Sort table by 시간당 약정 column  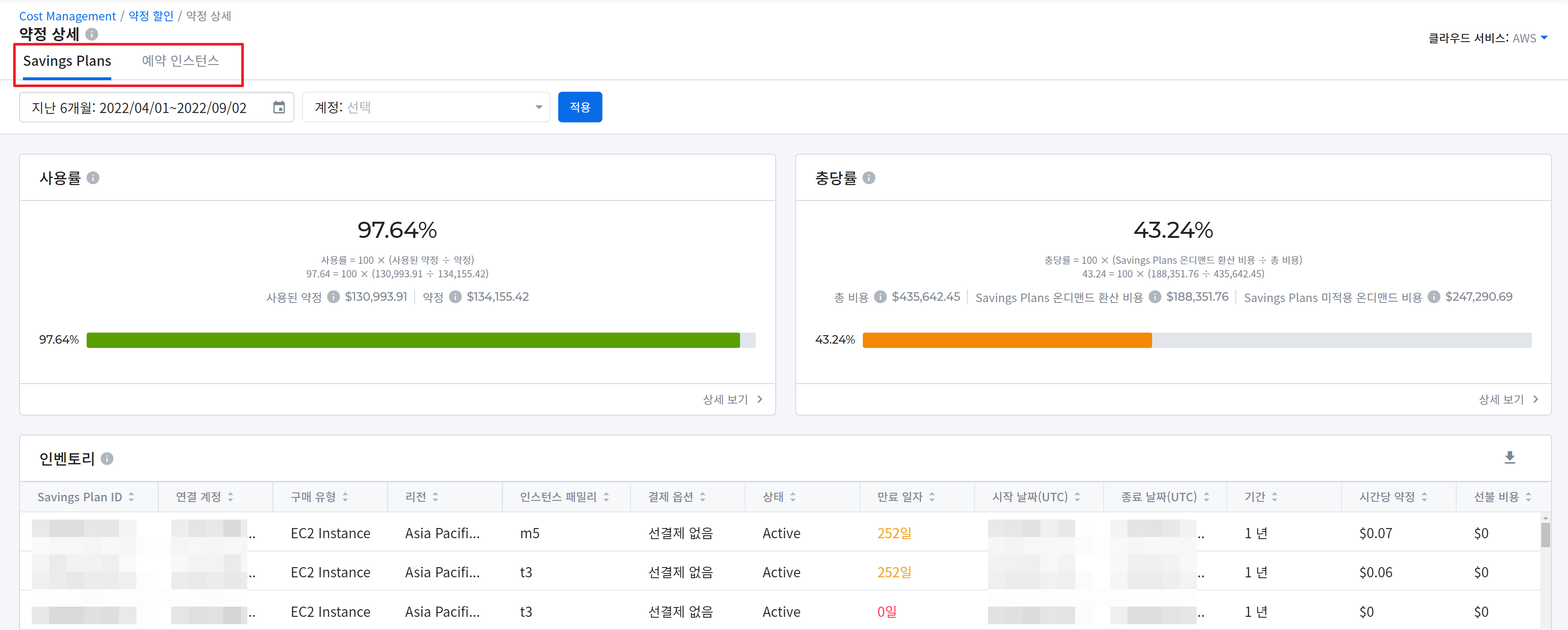coord(1424,497)
